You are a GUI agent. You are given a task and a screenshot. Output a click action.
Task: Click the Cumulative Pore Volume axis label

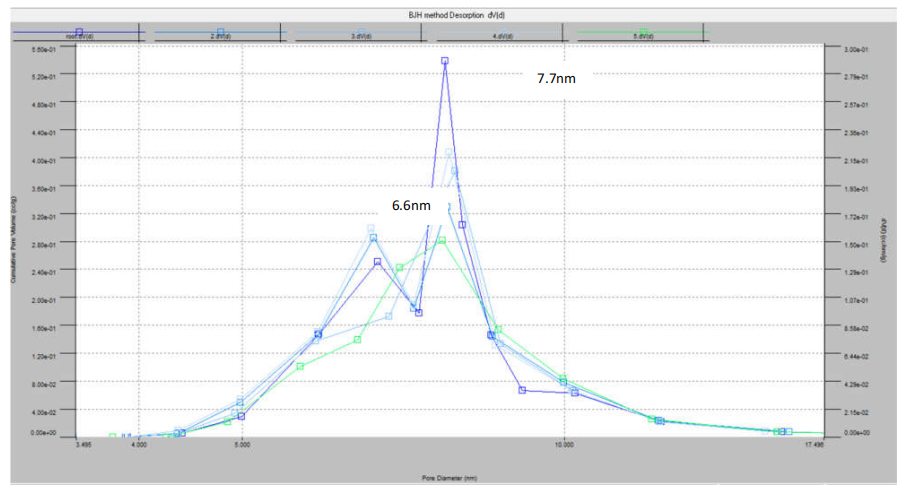point(14,240)
